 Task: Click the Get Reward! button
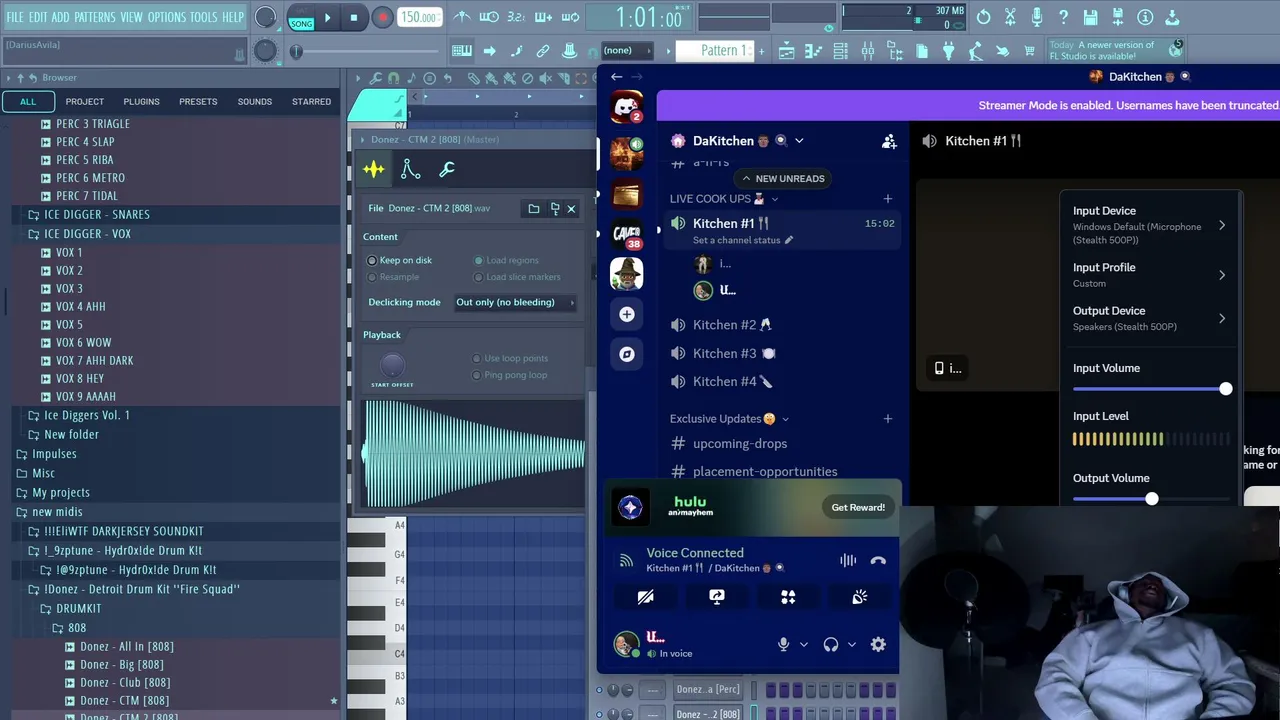(x=858, y=507)
